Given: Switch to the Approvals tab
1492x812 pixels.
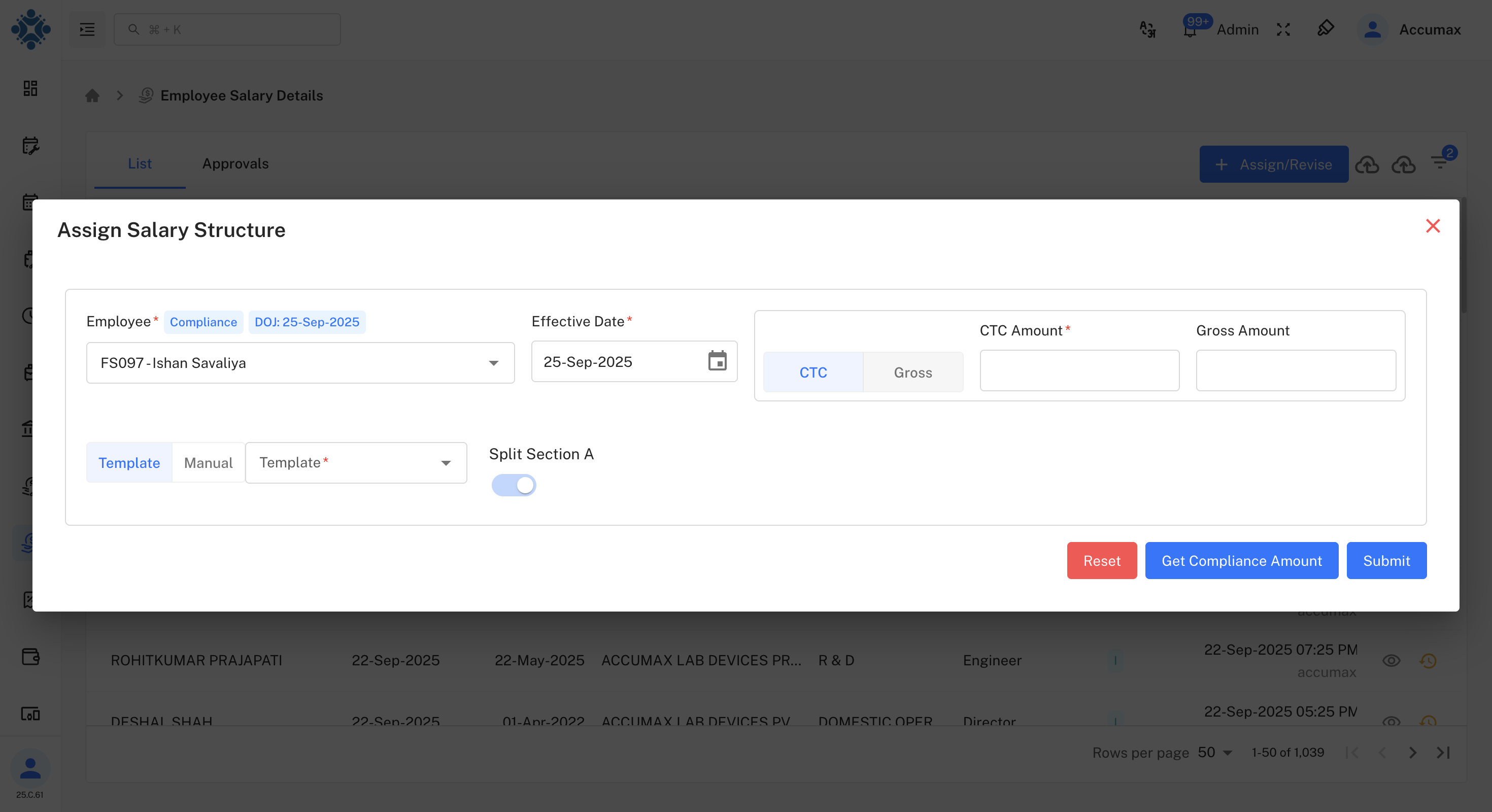Looking at the screenshot, I should pyautogui.click(x=235, y=163).
